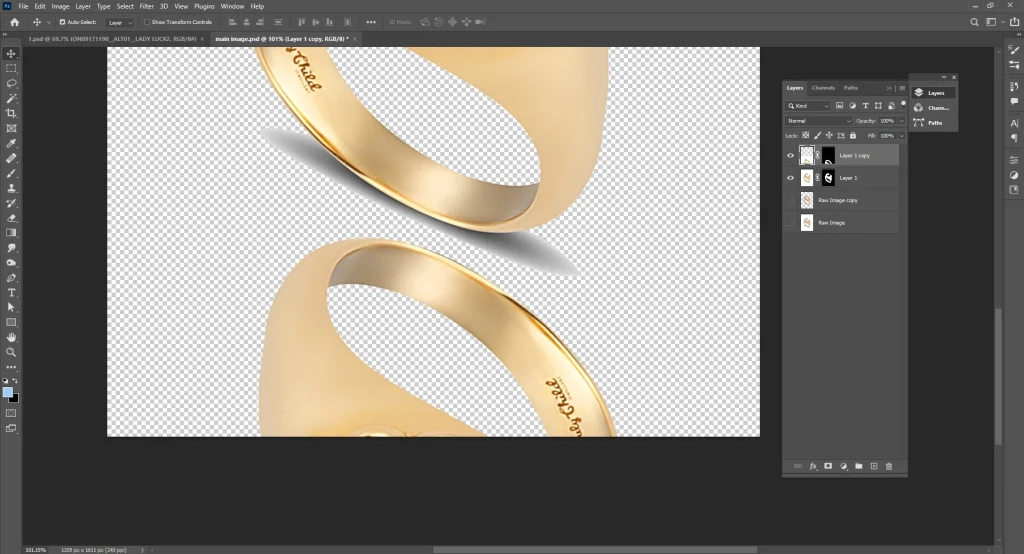The image size is (1024, 554).
Task: Open the Filter menu
Action: [x=146, y=6]
